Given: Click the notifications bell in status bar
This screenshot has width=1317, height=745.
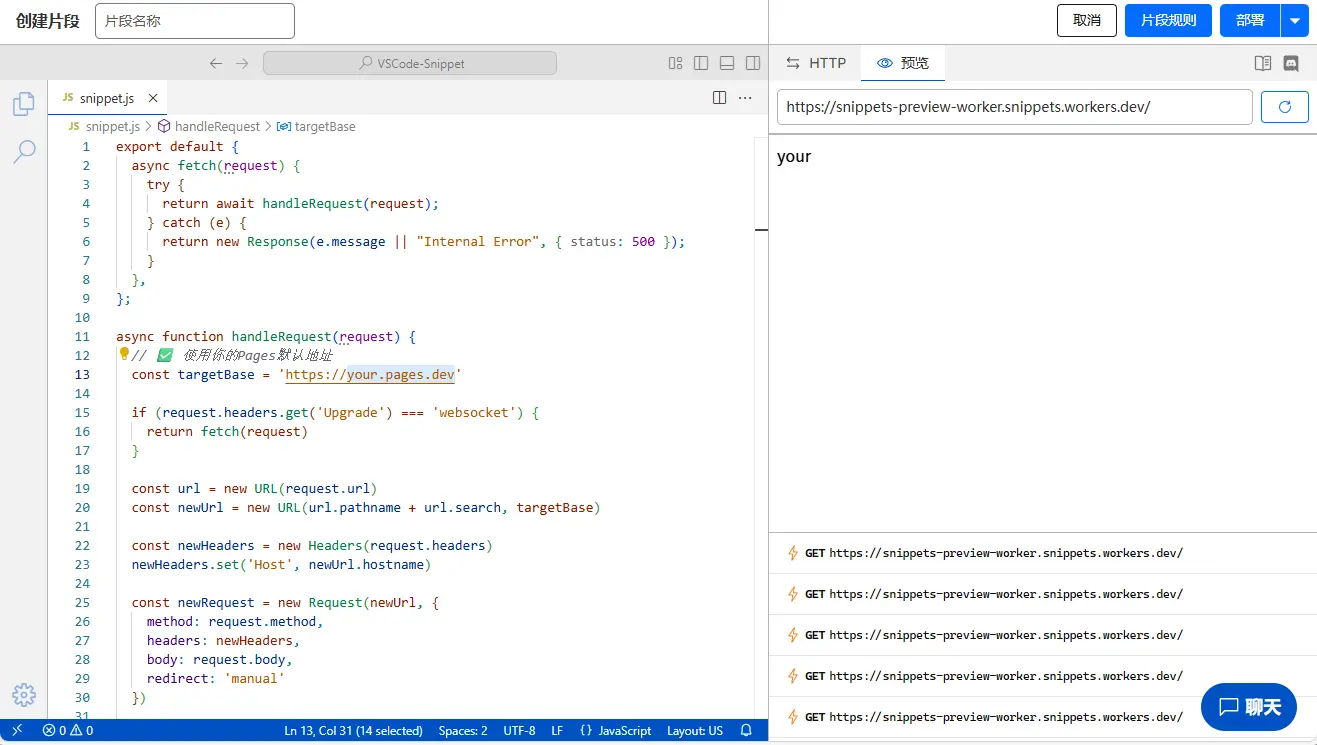Looking at the screenshot, I should [746, 731].
